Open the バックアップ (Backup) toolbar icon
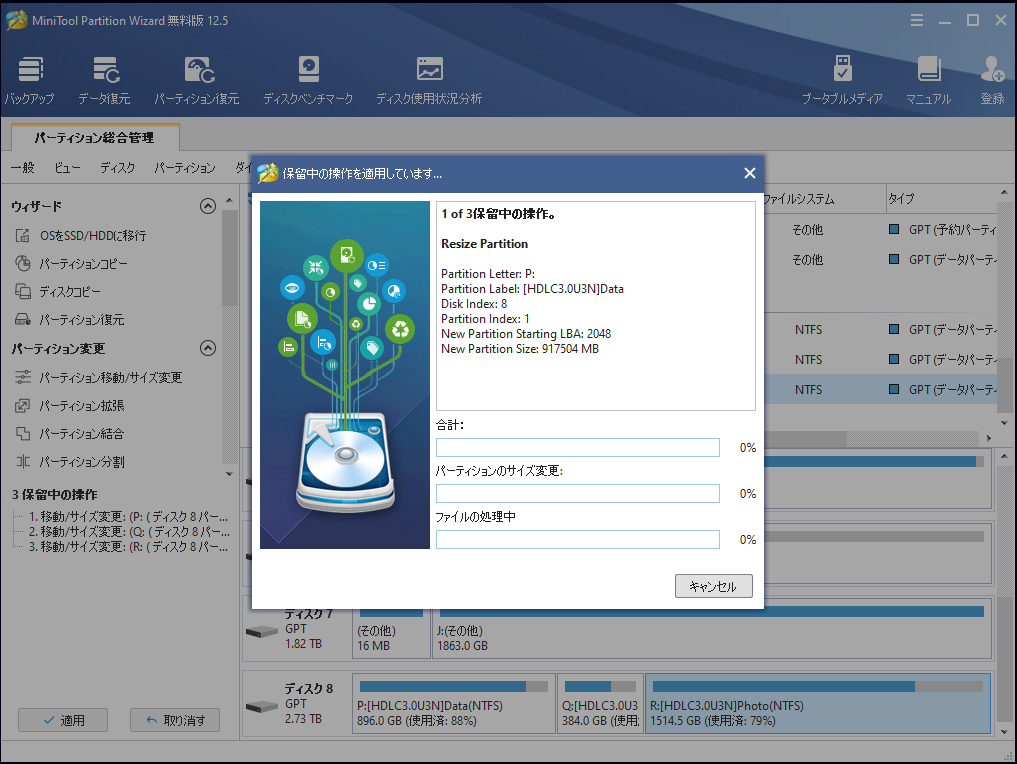Screen dimensions: 1017x764 click(30, 80)
